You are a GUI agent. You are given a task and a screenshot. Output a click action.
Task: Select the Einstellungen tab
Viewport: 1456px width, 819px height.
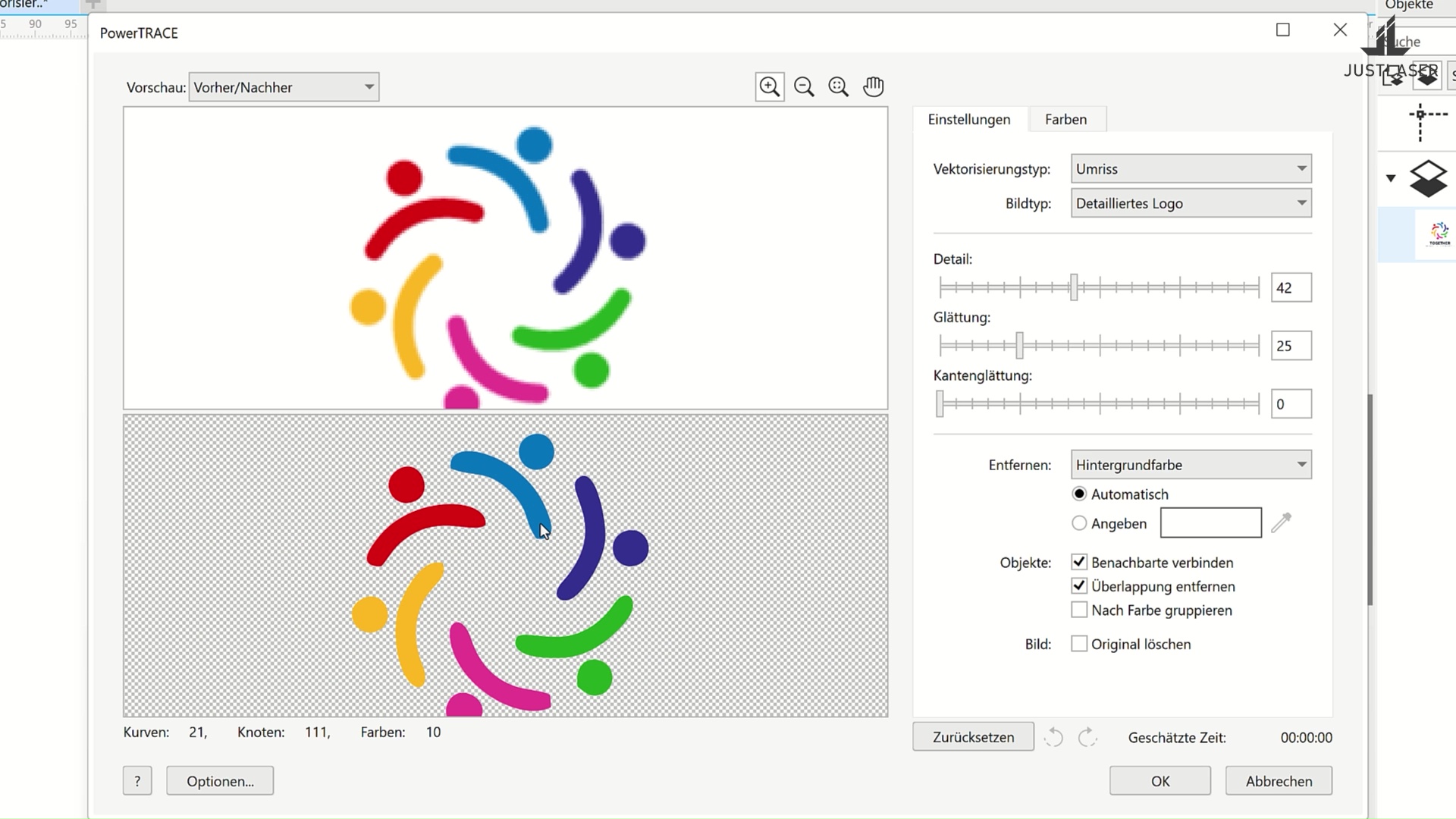pyautogui.click(x=969, y=119)
